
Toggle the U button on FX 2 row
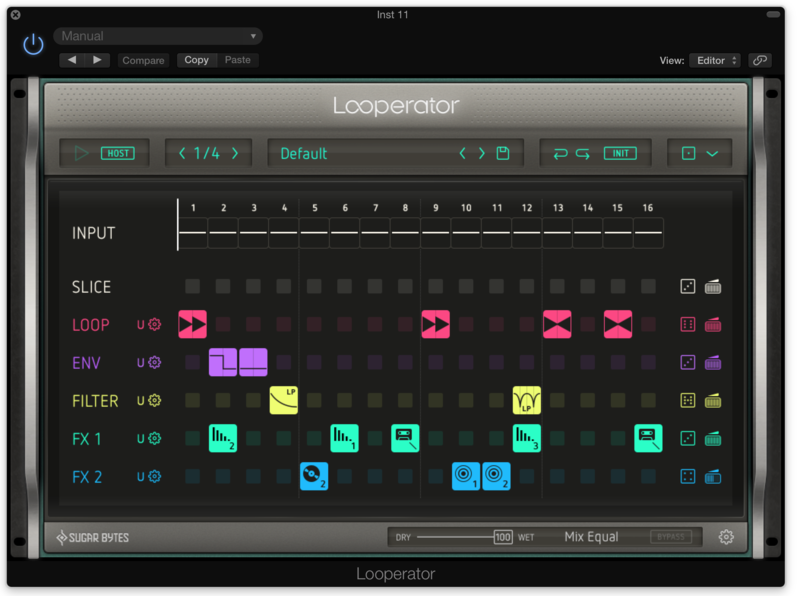(140, 477)
